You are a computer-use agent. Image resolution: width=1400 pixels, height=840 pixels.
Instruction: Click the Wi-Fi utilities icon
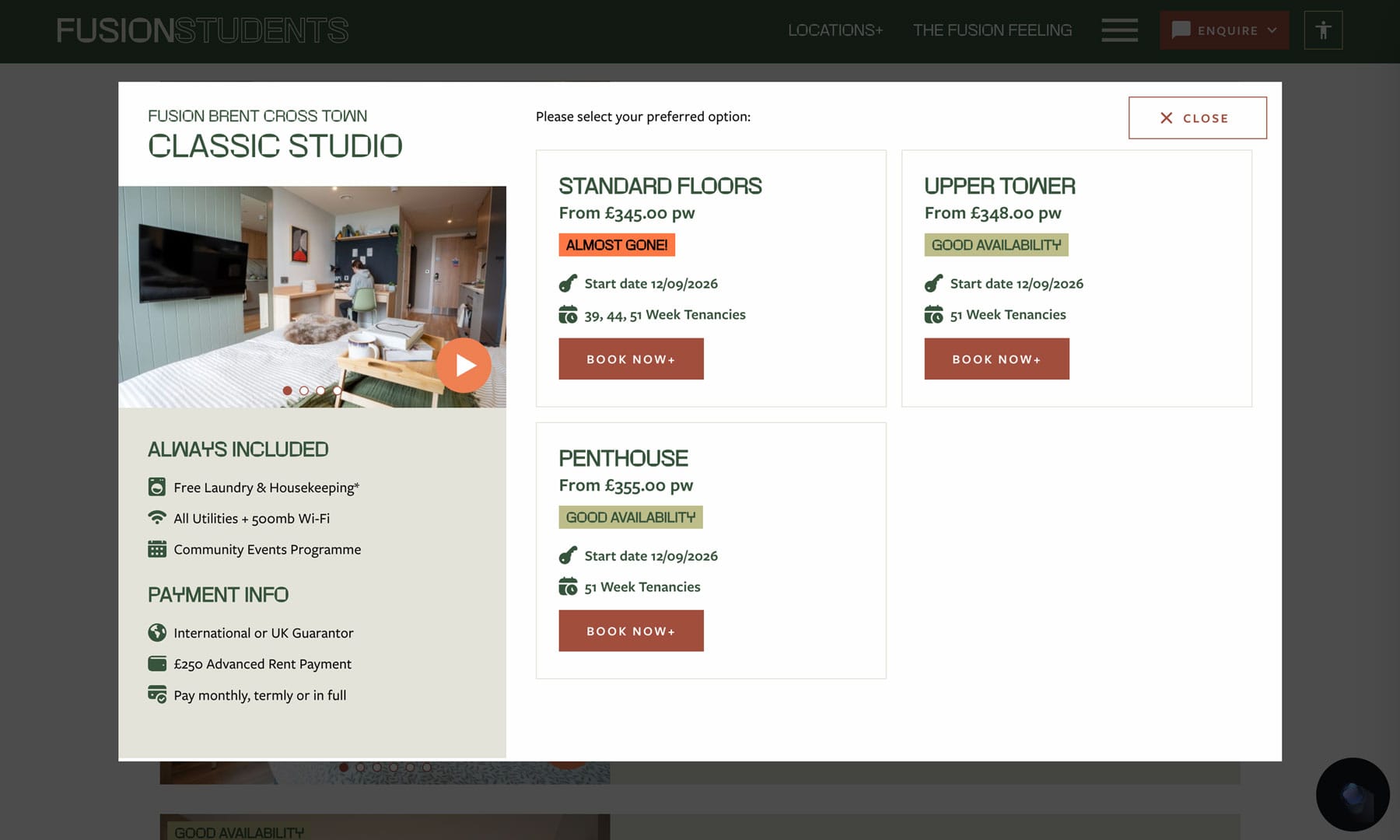(157, 518)
